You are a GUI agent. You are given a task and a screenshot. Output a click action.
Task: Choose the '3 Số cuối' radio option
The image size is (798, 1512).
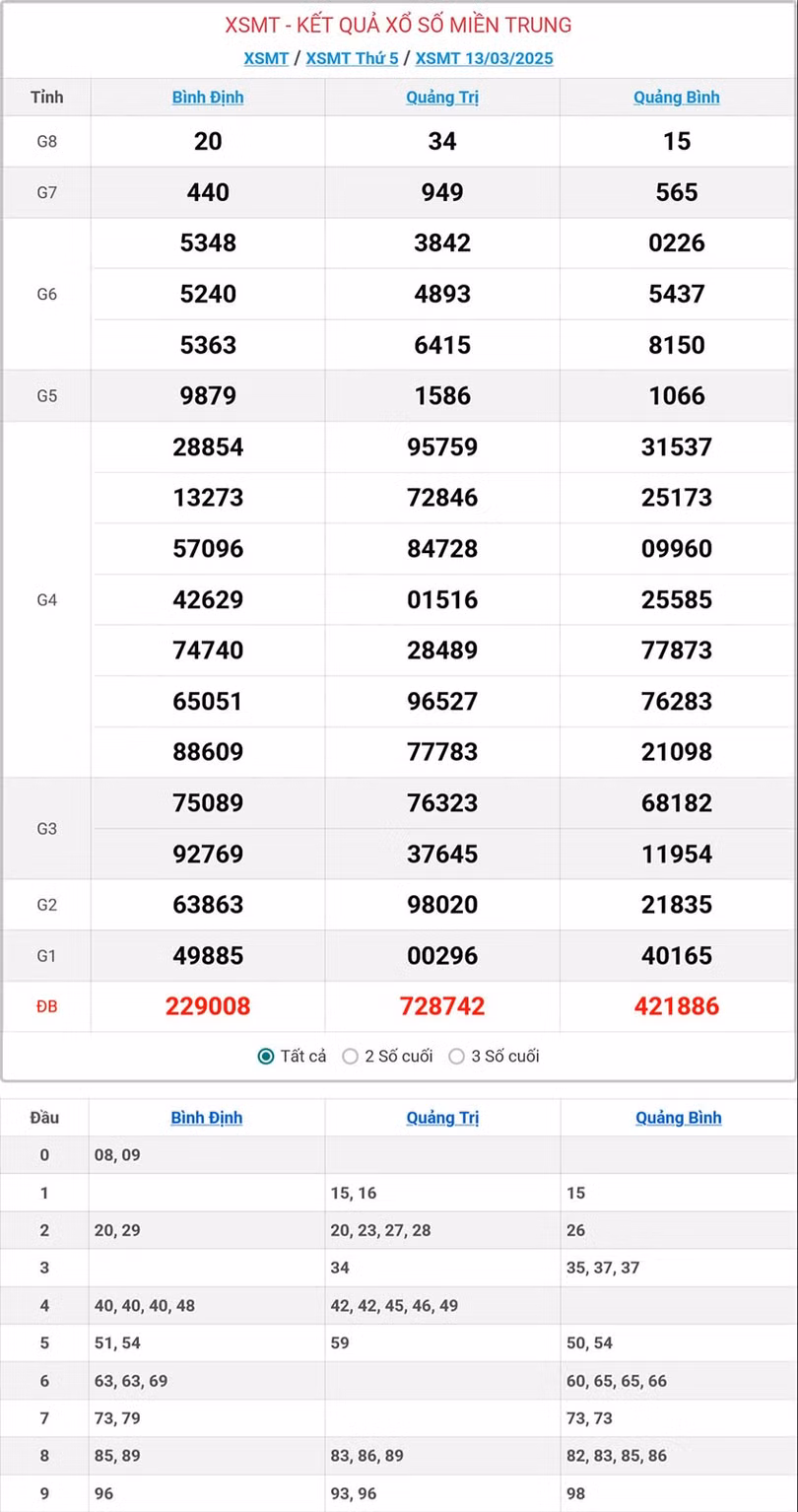click(456, 1057)
